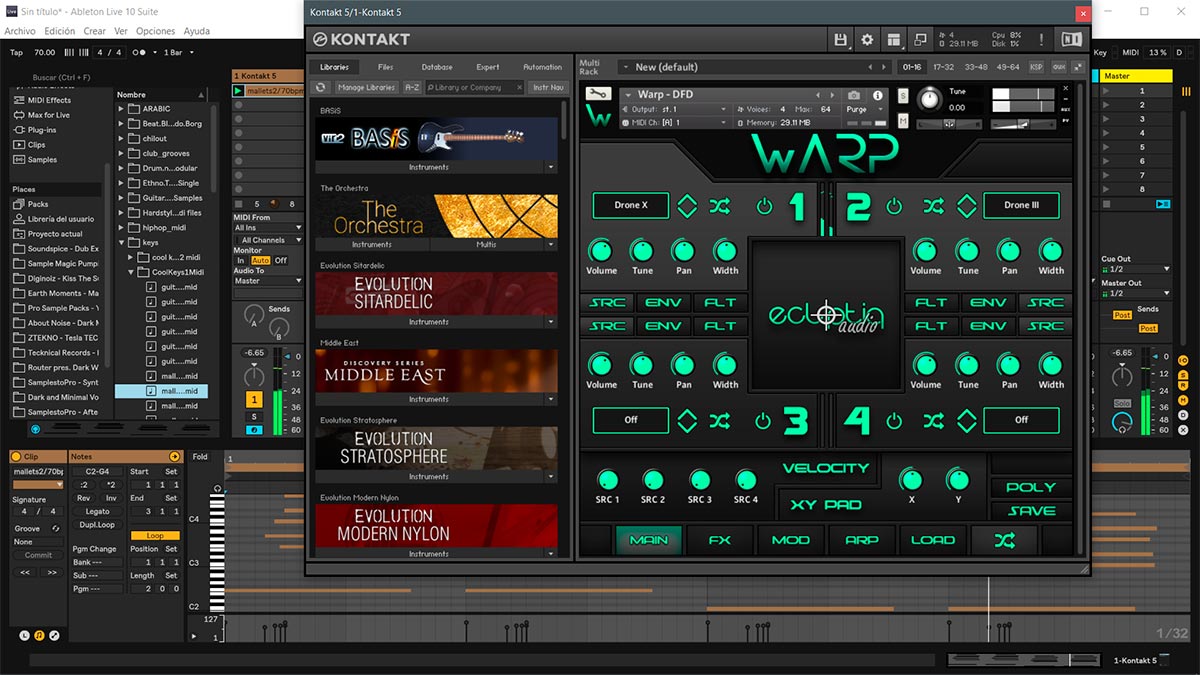Screen dimensions: 1200x675
Task: Open the Audio To Master dropdown
Action: [x=268, y=281]
